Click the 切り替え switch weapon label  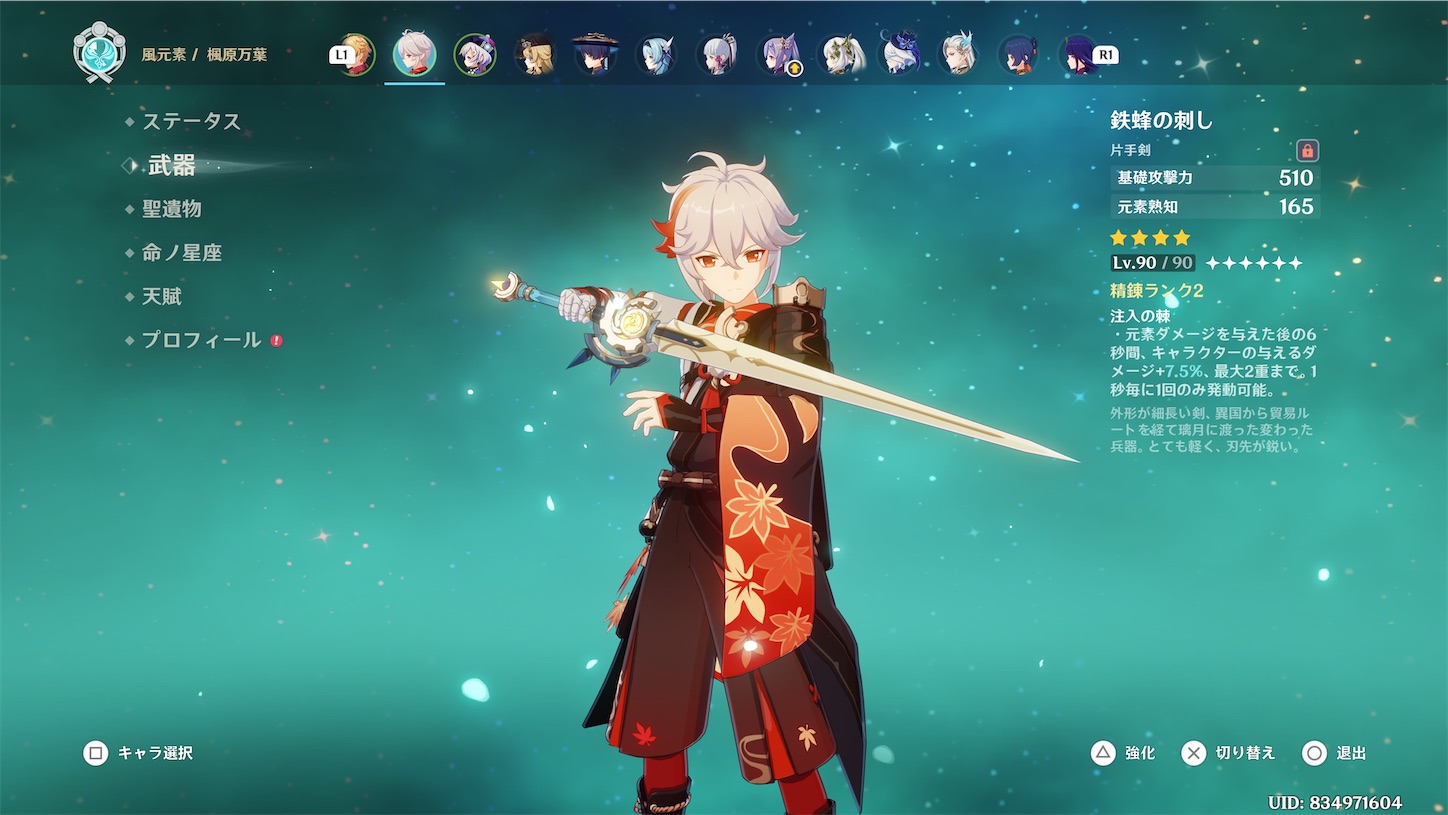(x=1246, y=753)
